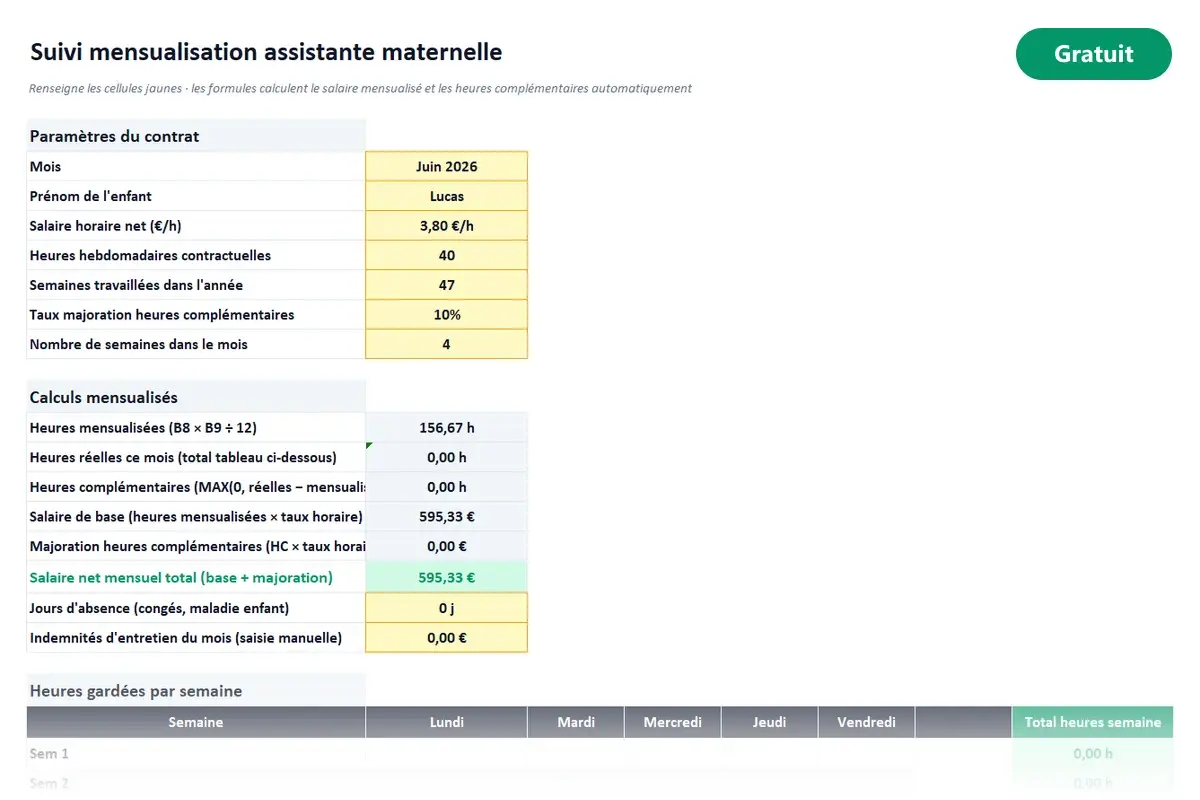This screenshot has width=1200, height=800.
Task: Click the Indemnités d'entretien input cell
Action: click(446, 638)
